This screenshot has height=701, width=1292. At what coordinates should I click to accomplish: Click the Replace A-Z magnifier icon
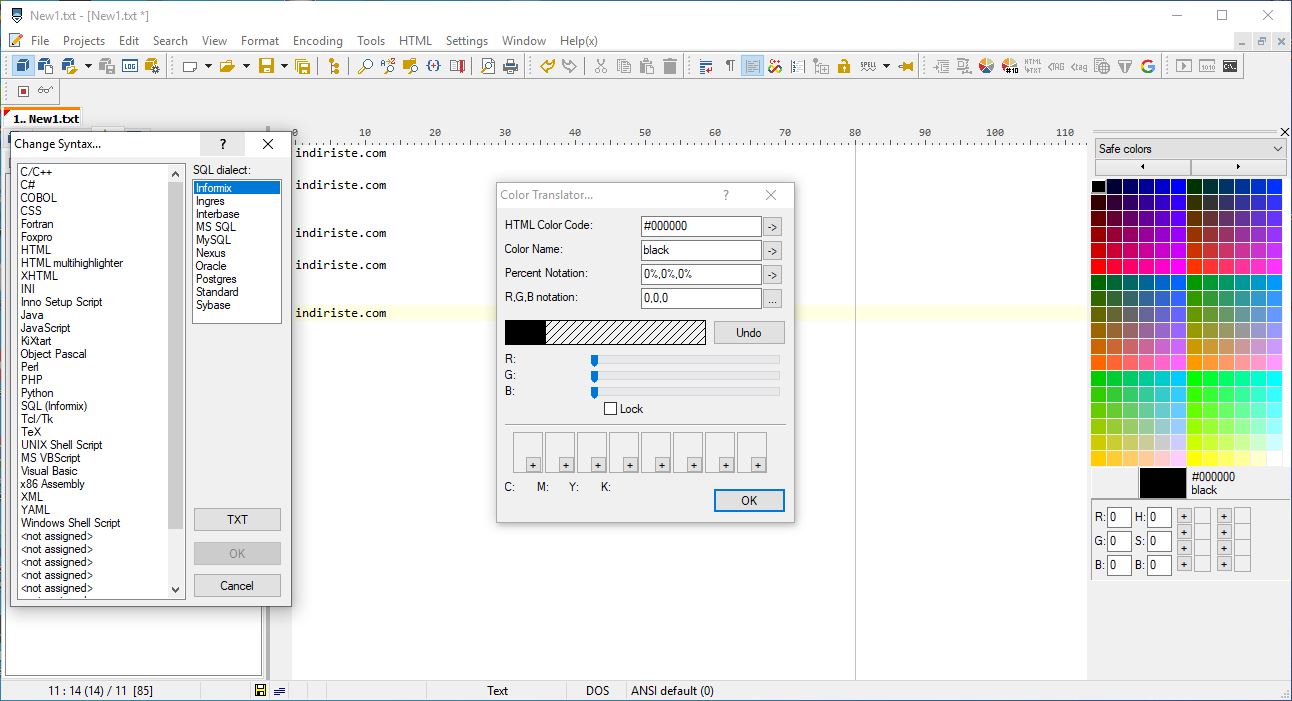click(388, 66)
